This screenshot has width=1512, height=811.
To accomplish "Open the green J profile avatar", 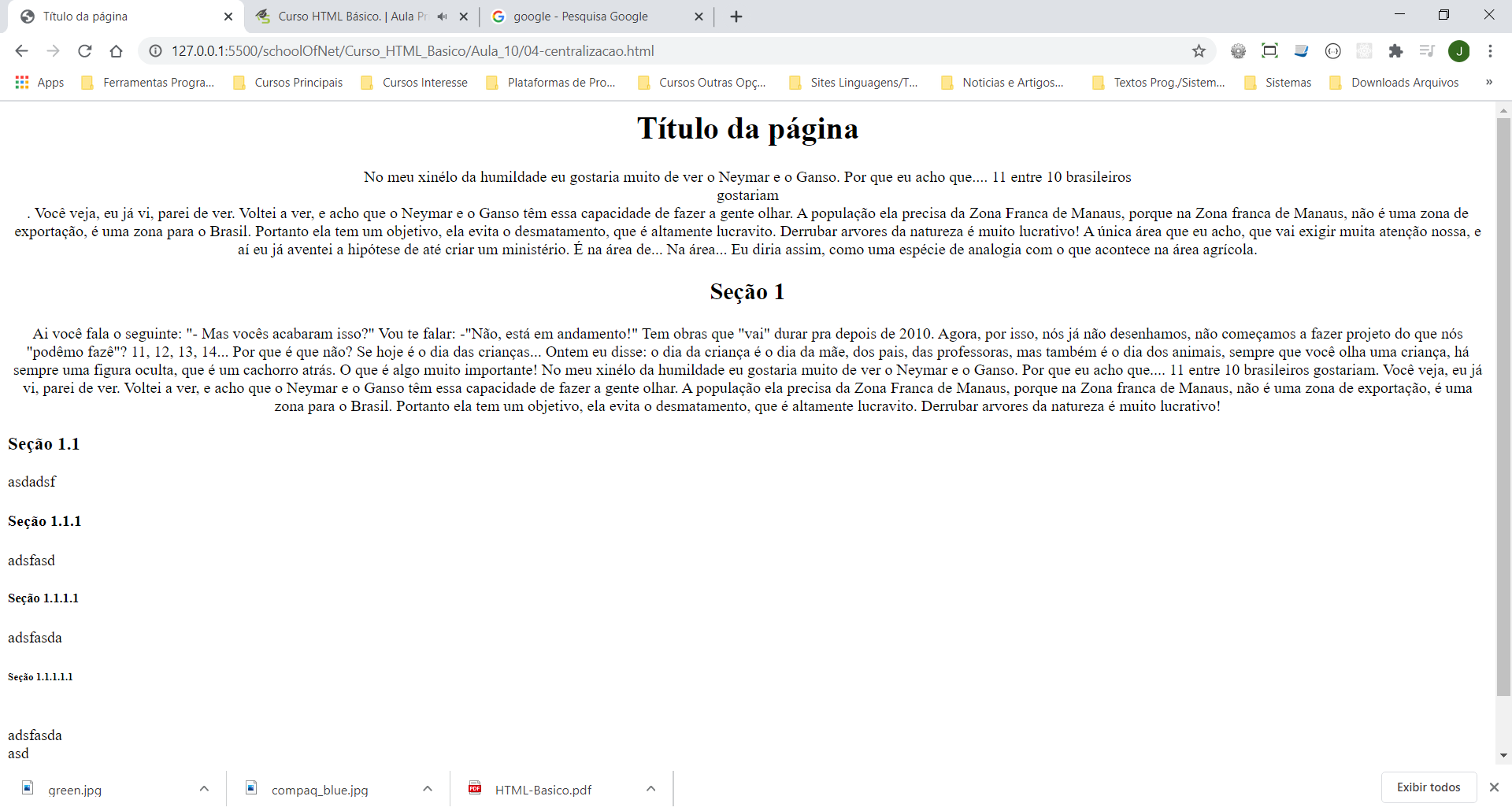I will [x=1458, y=51].
